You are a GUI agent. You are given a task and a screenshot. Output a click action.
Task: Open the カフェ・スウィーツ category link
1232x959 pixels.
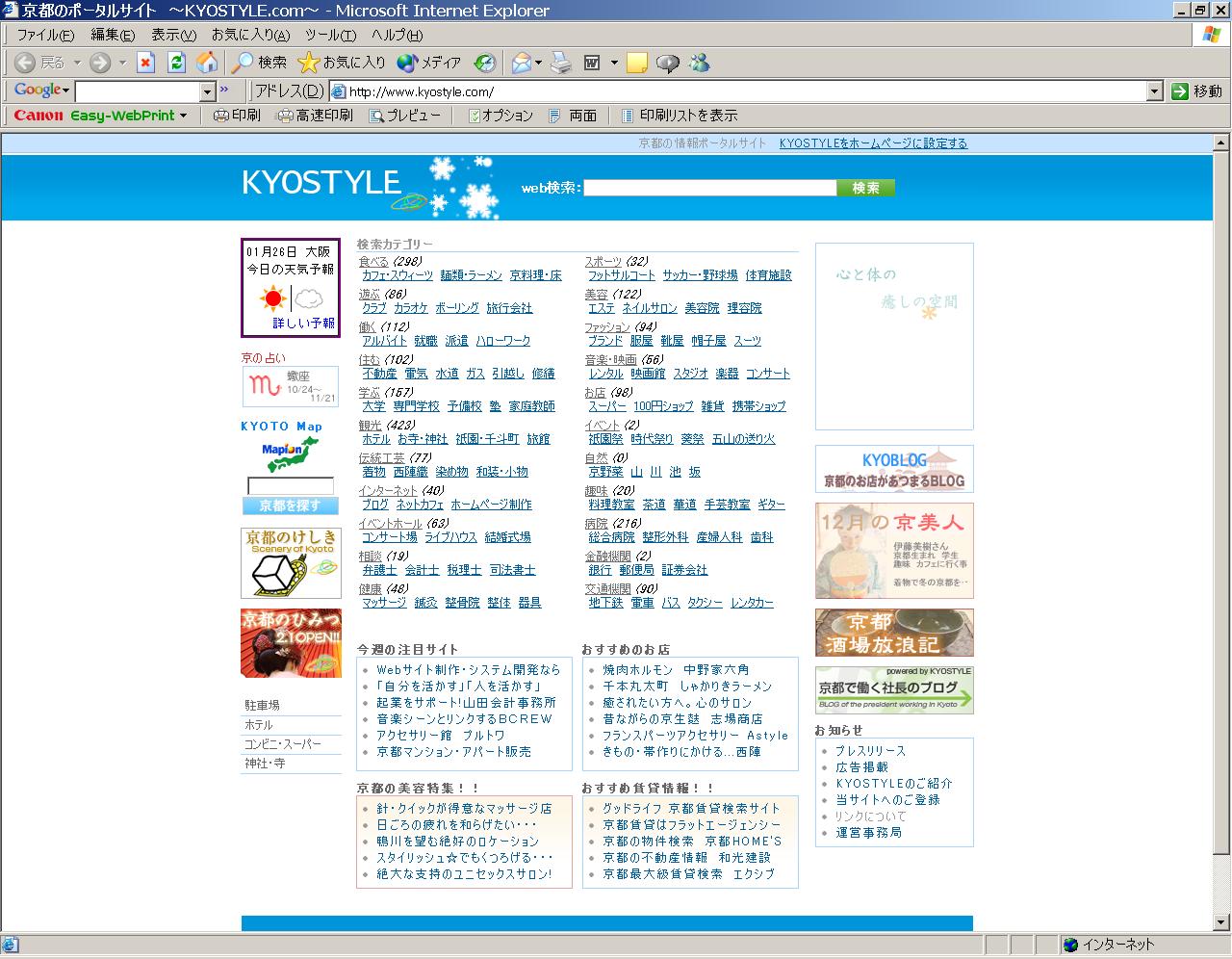[x=398, y=275]
